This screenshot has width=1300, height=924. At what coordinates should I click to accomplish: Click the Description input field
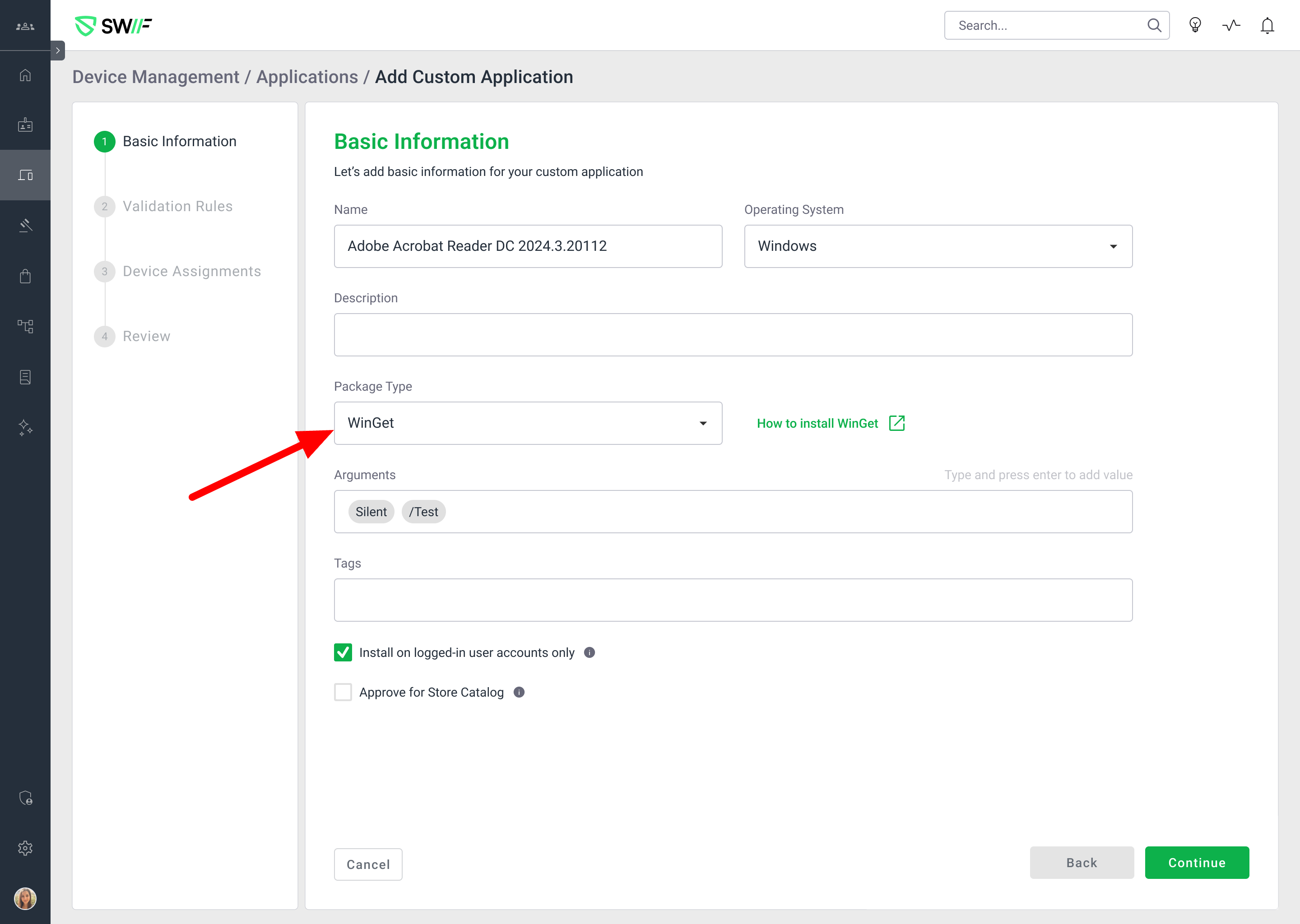(x=733, y=335)
